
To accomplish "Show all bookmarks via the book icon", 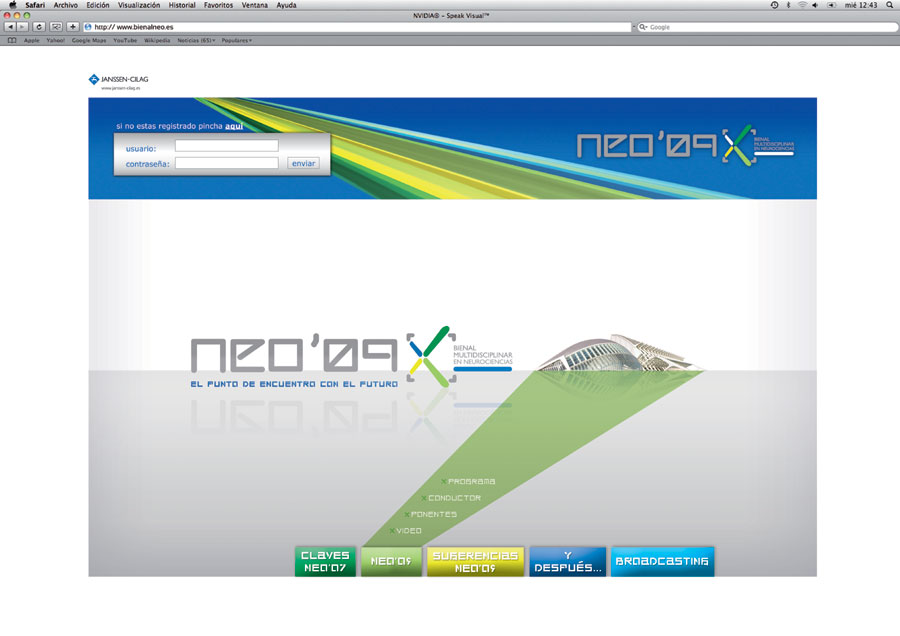I will 12,41.
